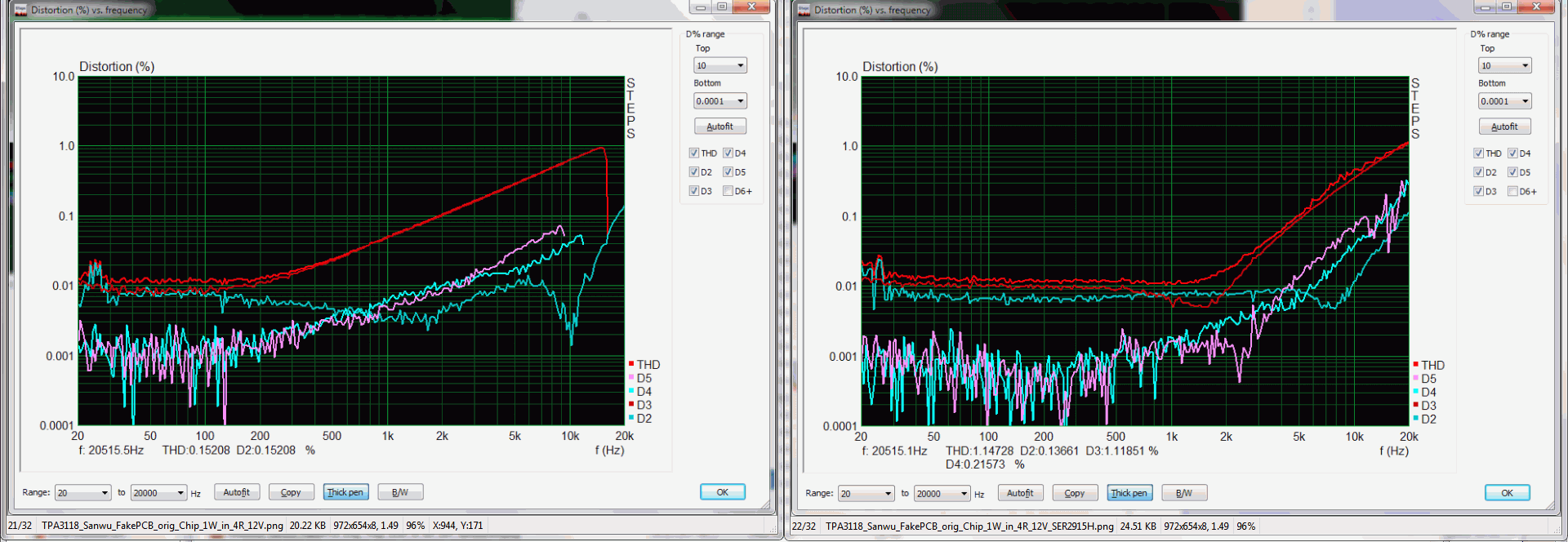The height and width of the screenshot is (542, 1568).
Task: Click B/W button in left window
Action: [x=400, y=492]
